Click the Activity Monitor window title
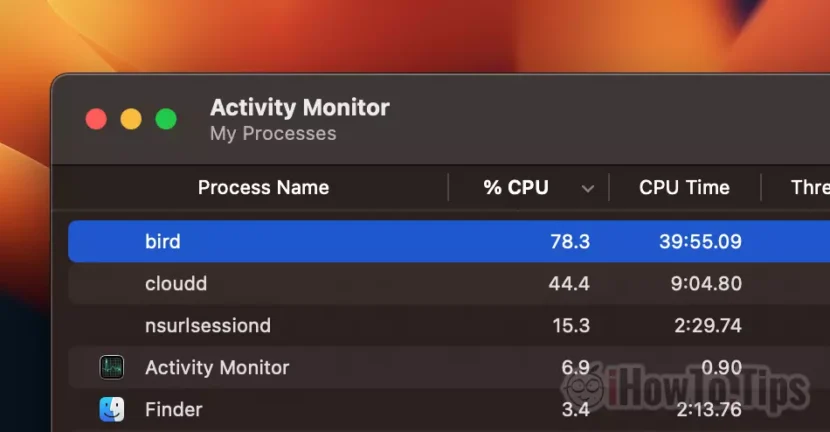The height and width of the screenshot is (432, 830). pos(299,107)
